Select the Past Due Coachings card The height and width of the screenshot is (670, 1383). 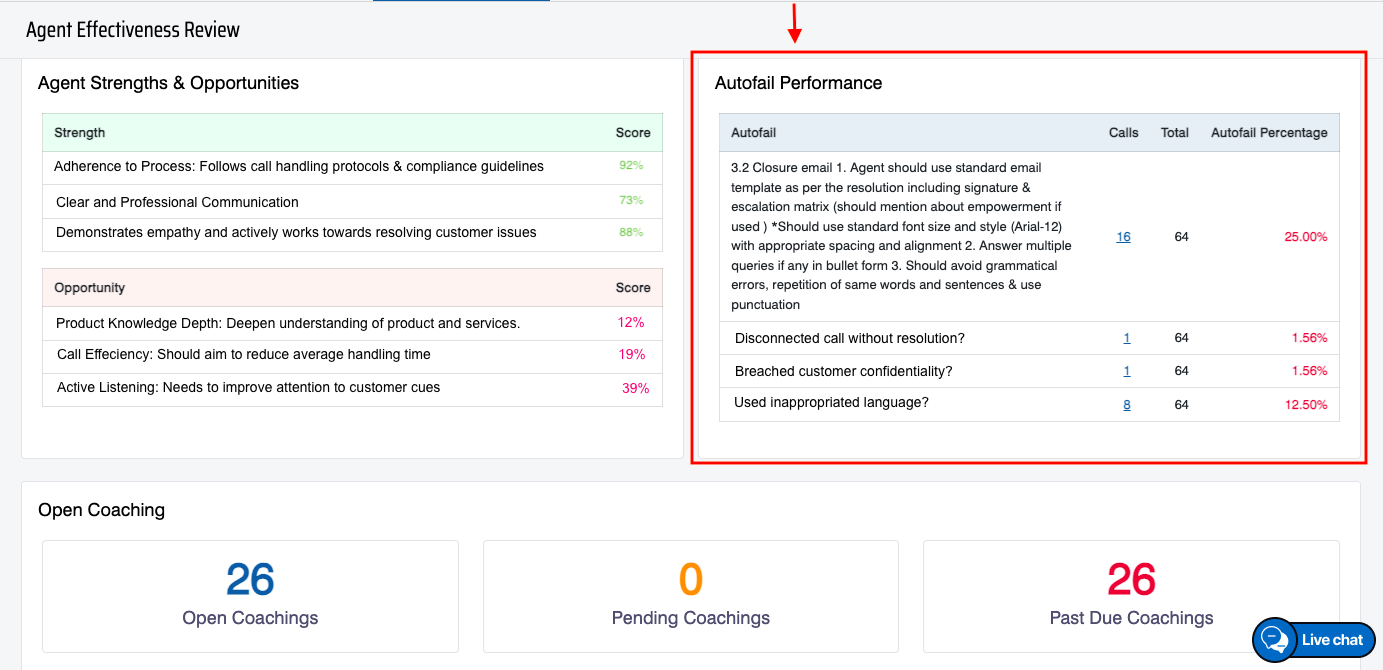(x=1131, y=596)
